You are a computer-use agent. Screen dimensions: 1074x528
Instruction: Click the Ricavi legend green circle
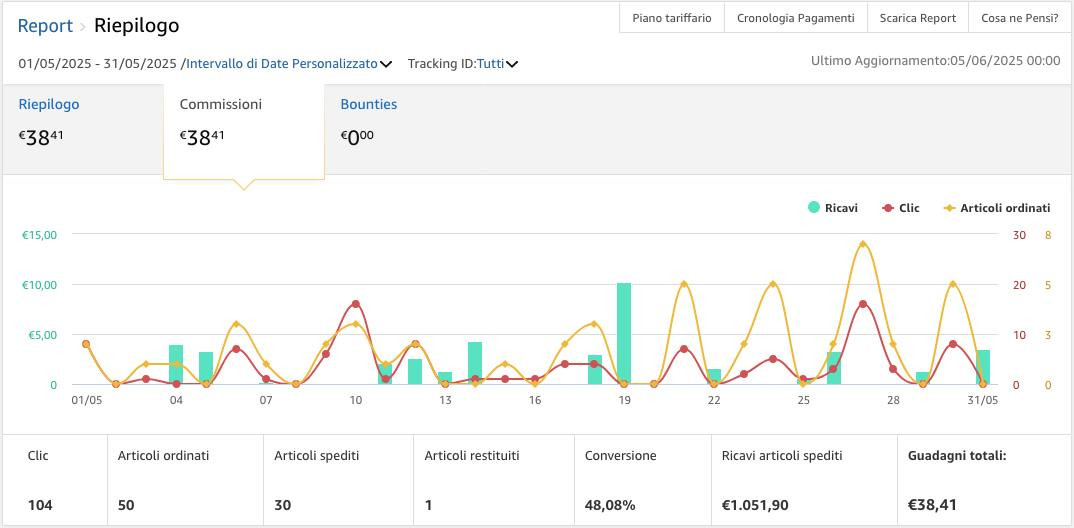814,208
